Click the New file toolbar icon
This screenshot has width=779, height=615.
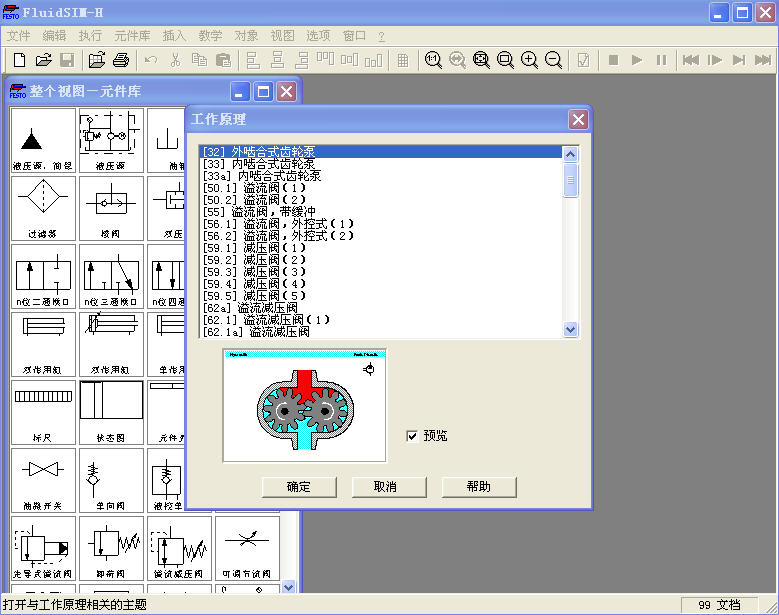coord(19,60)
